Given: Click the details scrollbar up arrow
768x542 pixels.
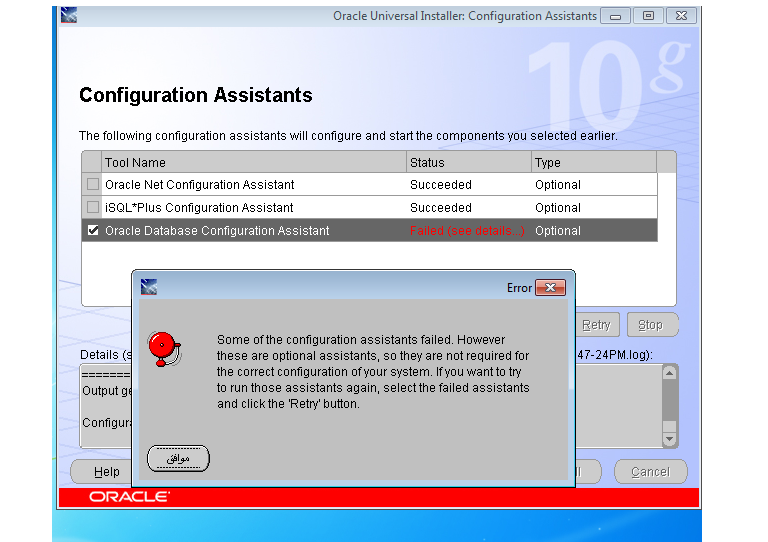Looking at the screenshot, I should click(669, 373).
